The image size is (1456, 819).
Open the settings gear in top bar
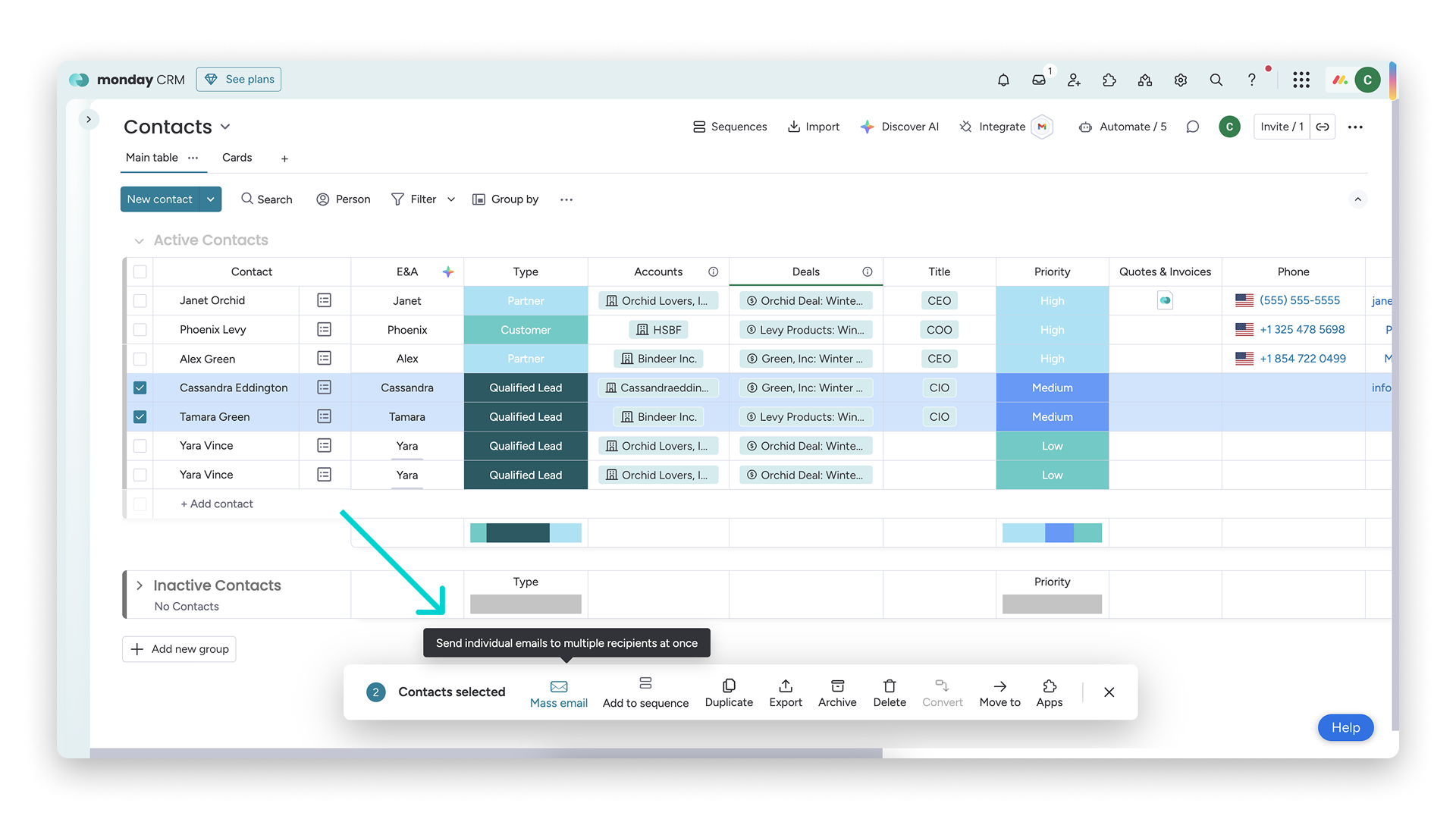(x=1181, y=80)
